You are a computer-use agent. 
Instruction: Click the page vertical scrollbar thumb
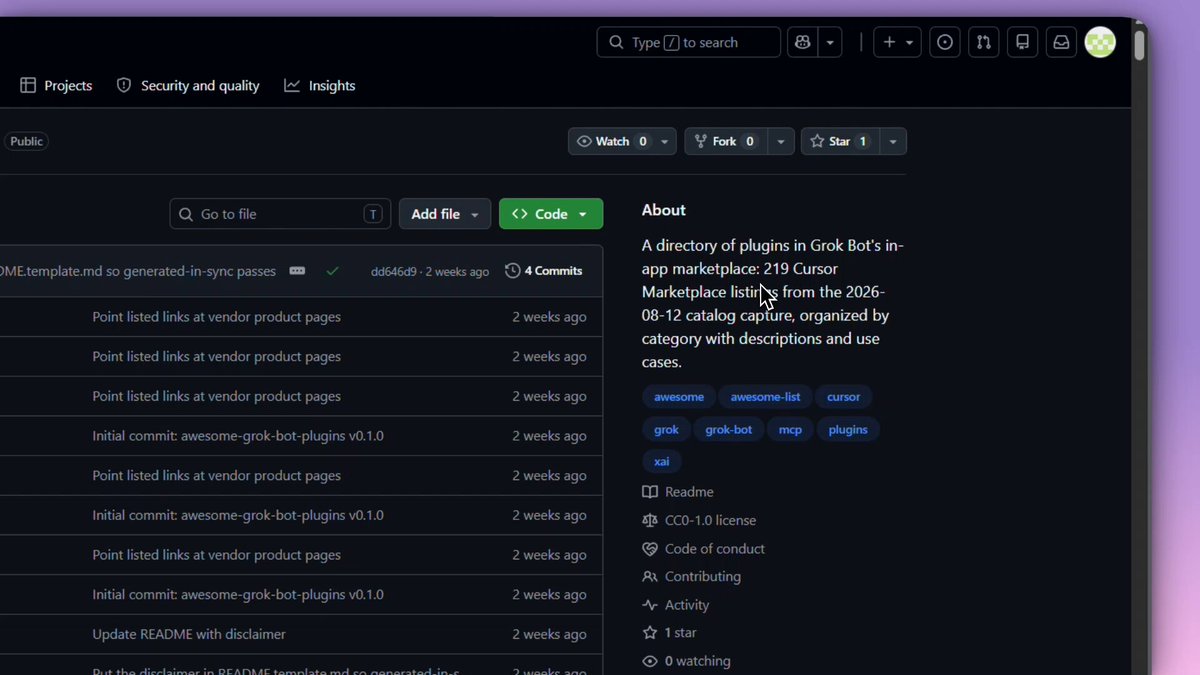(1139, 45)
